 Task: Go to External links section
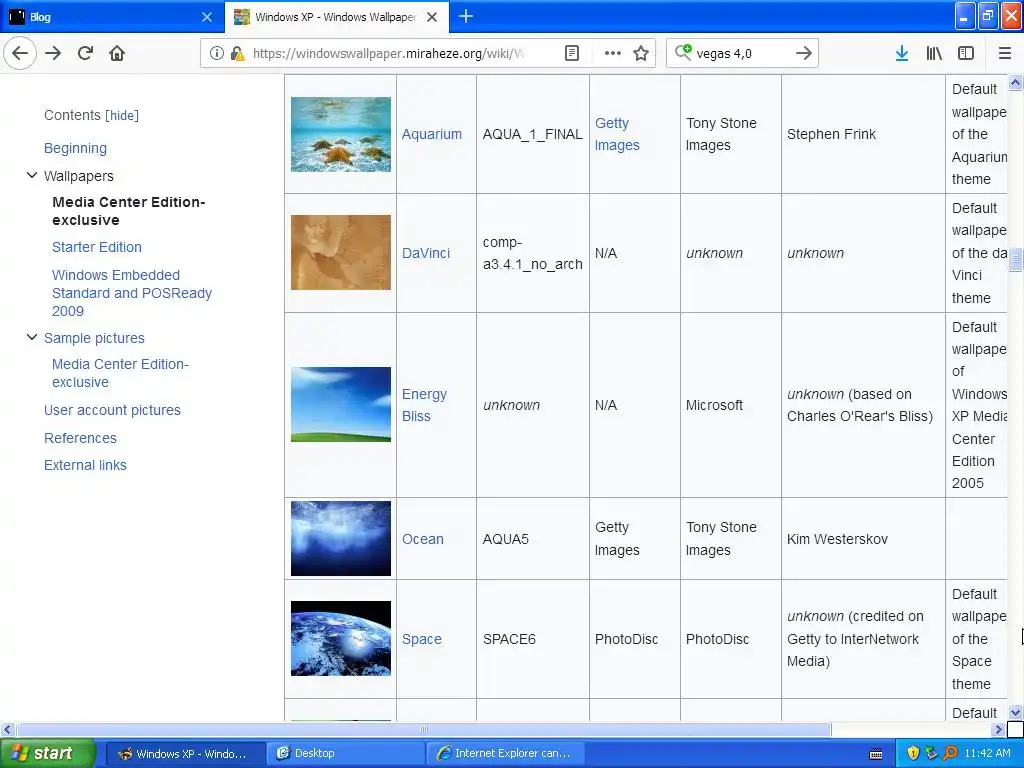[x=85, y=465]
